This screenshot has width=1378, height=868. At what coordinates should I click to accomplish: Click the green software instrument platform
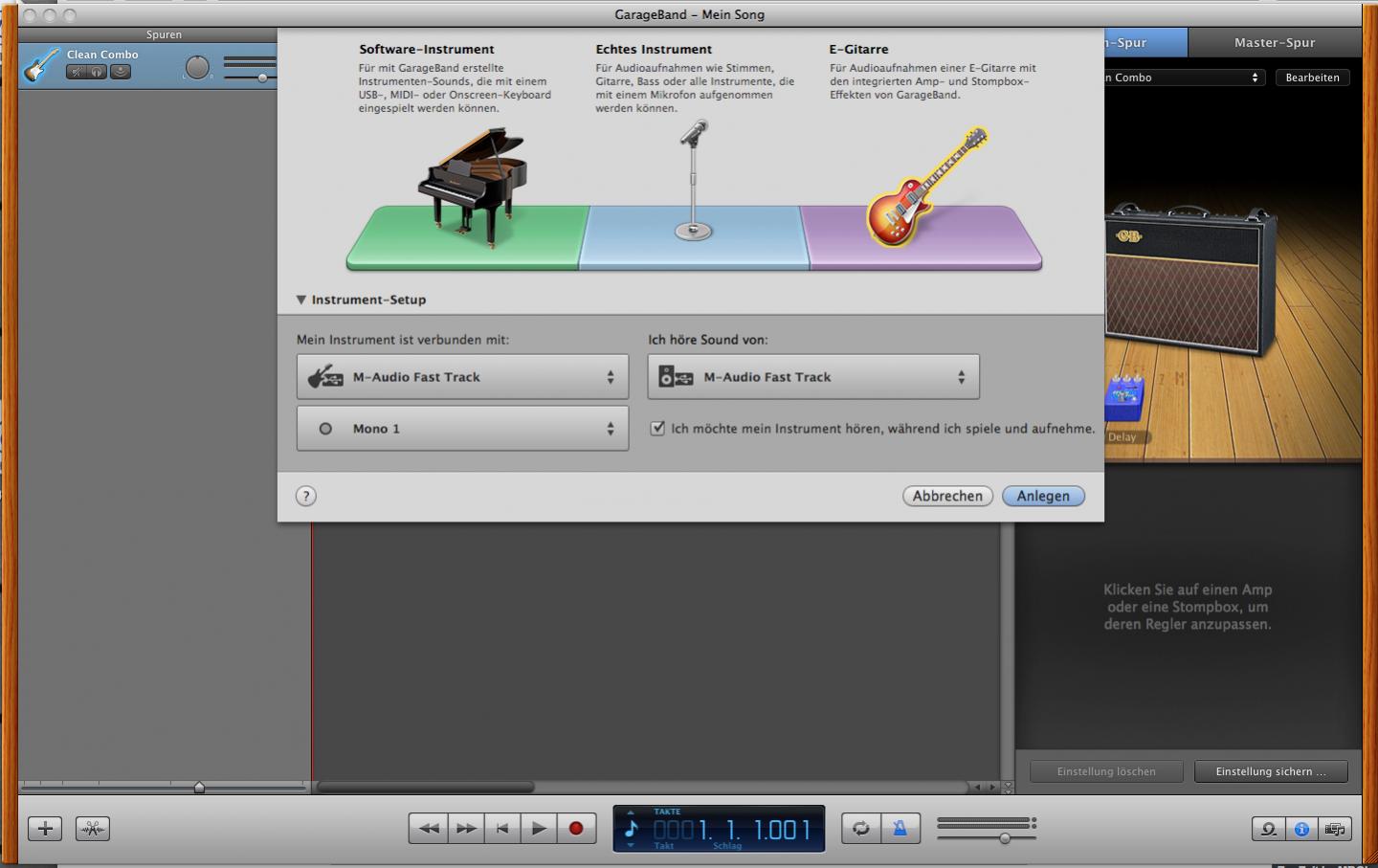click(x=466, y=238)
